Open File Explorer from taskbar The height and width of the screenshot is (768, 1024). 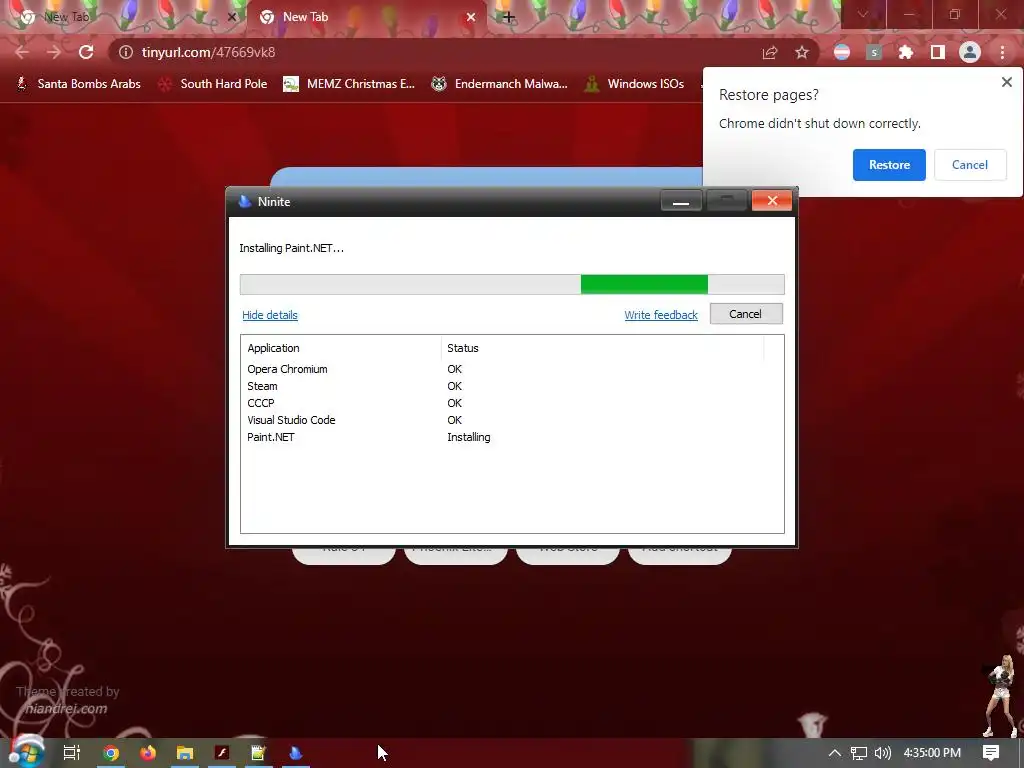tap(185, 753)
